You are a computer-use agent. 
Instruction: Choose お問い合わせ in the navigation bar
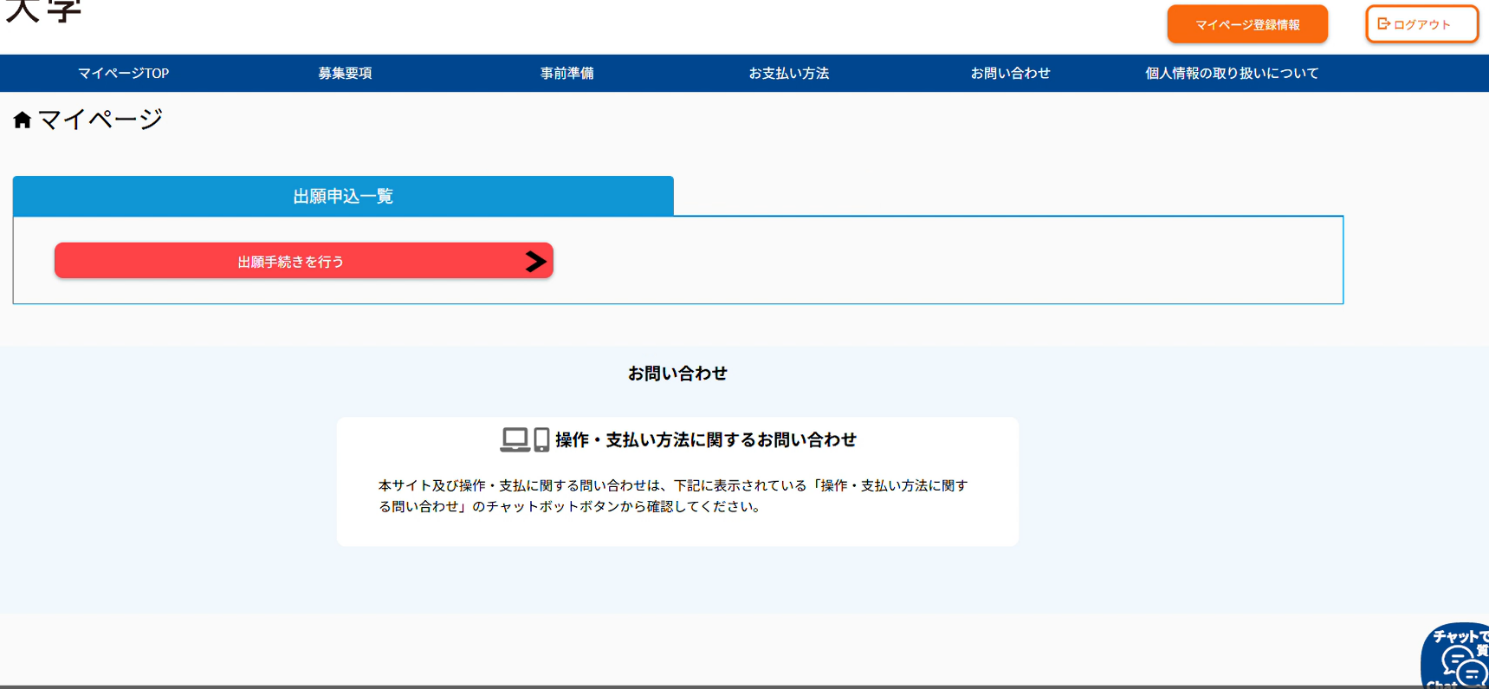tap(1010, 73)
